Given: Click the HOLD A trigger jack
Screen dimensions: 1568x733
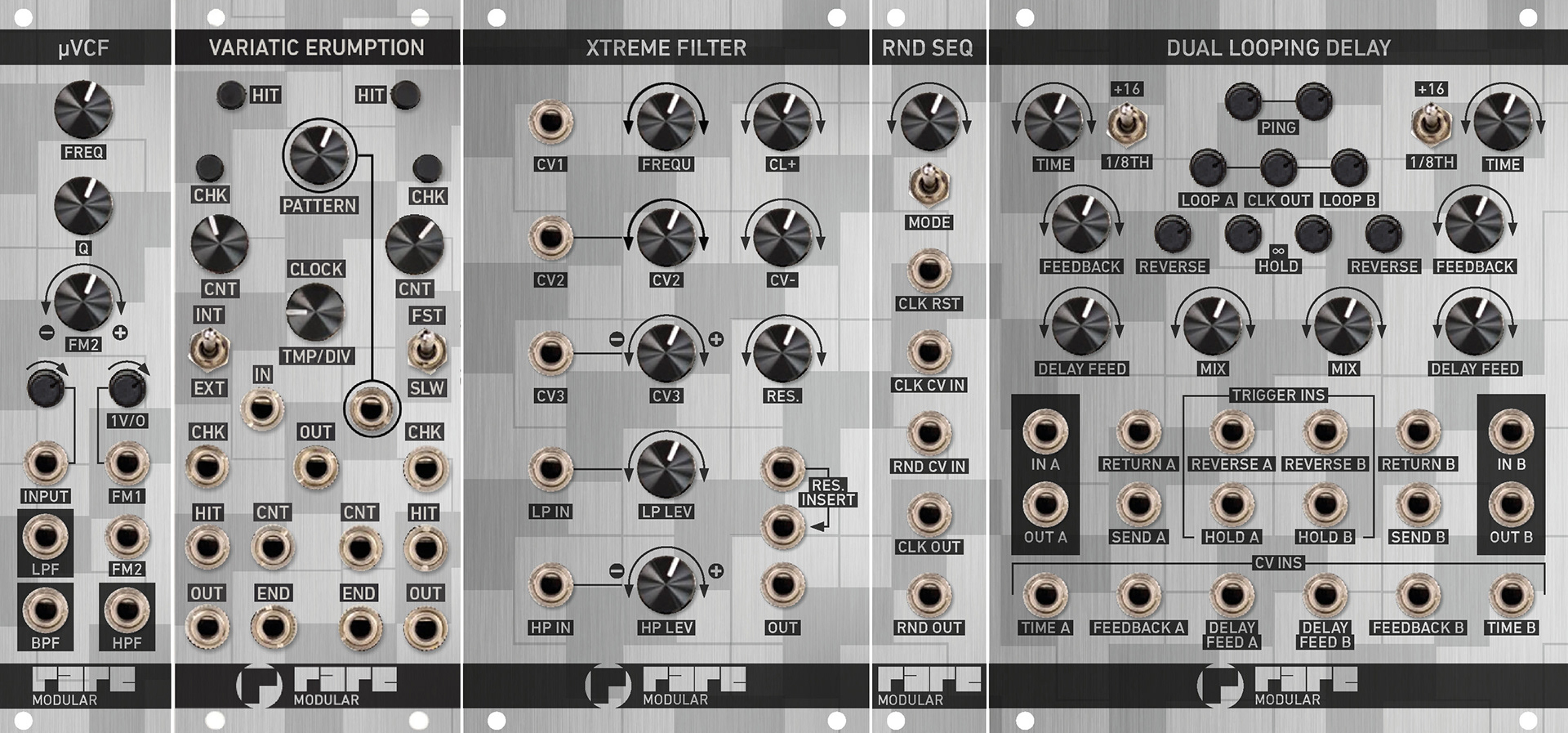Looking at the screenshot, I should pos(1232,505).
